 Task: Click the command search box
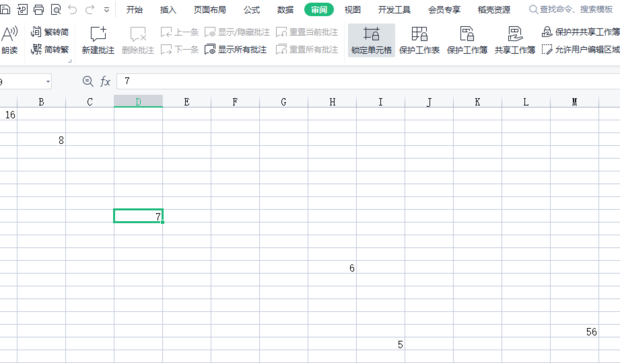tap(571, 9)
